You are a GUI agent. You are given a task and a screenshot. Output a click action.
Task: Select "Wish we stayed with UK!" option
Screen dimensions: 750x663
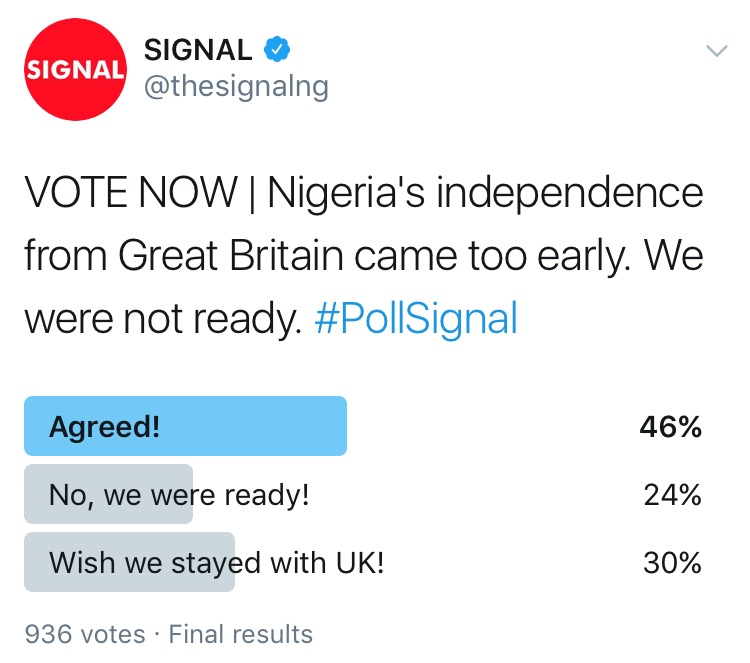coord(217,562)
